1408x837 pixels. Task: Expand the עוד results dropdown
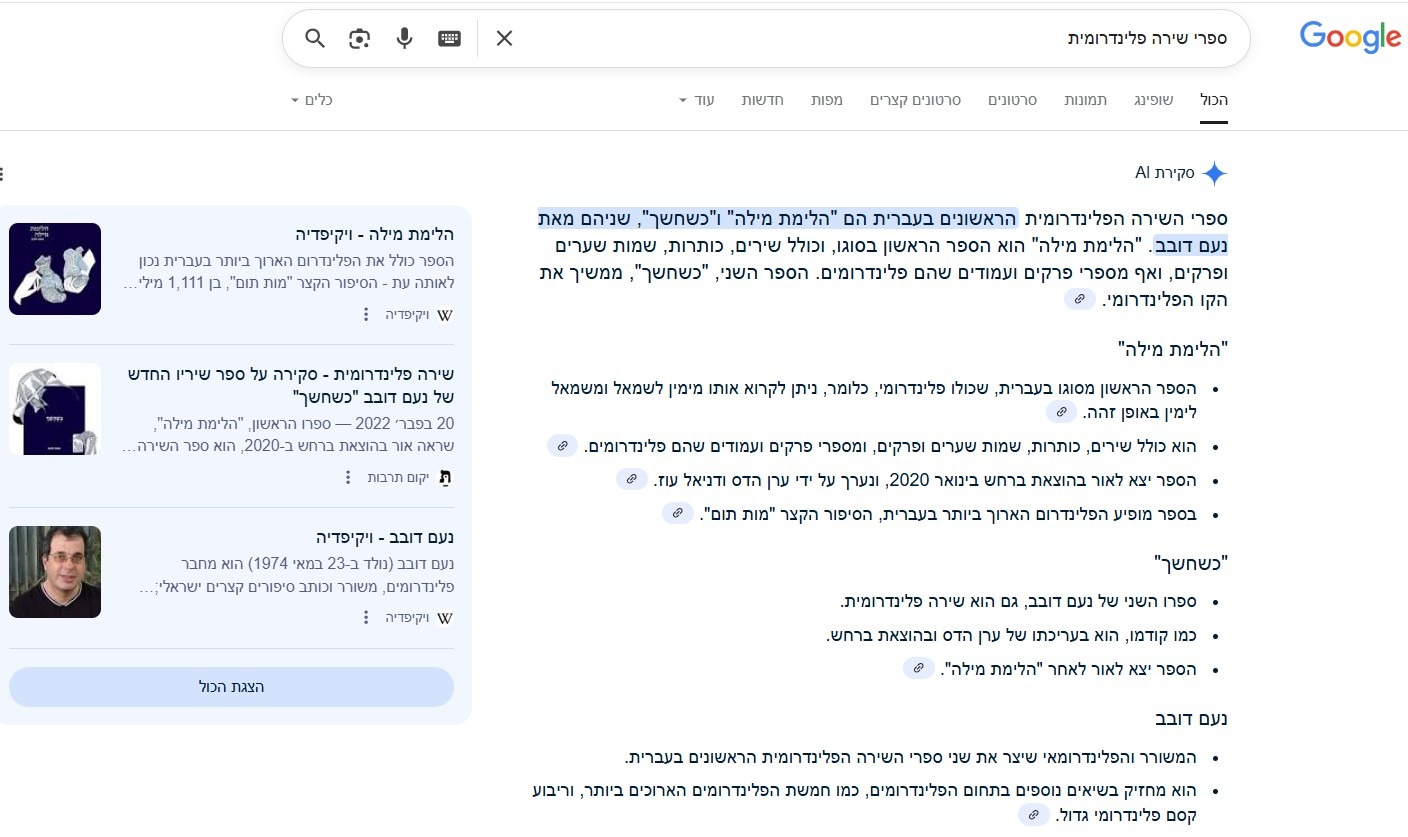(x=694, y=99)
